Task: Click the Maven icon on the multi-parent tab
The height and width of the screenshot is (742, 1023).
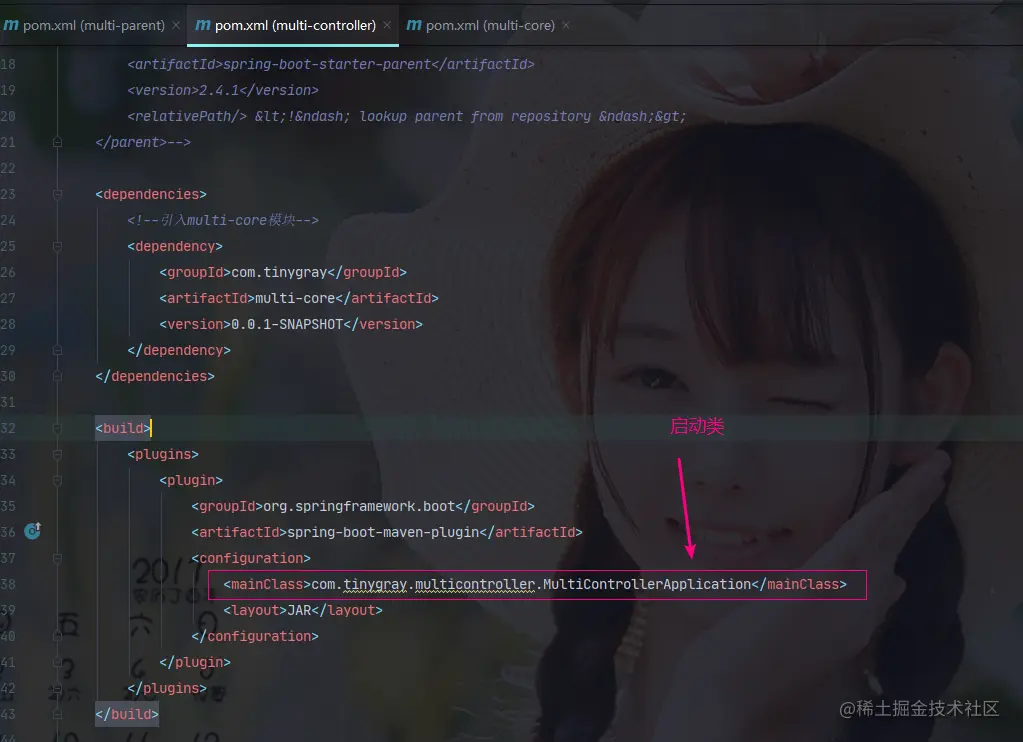Action: click(10, 25)
